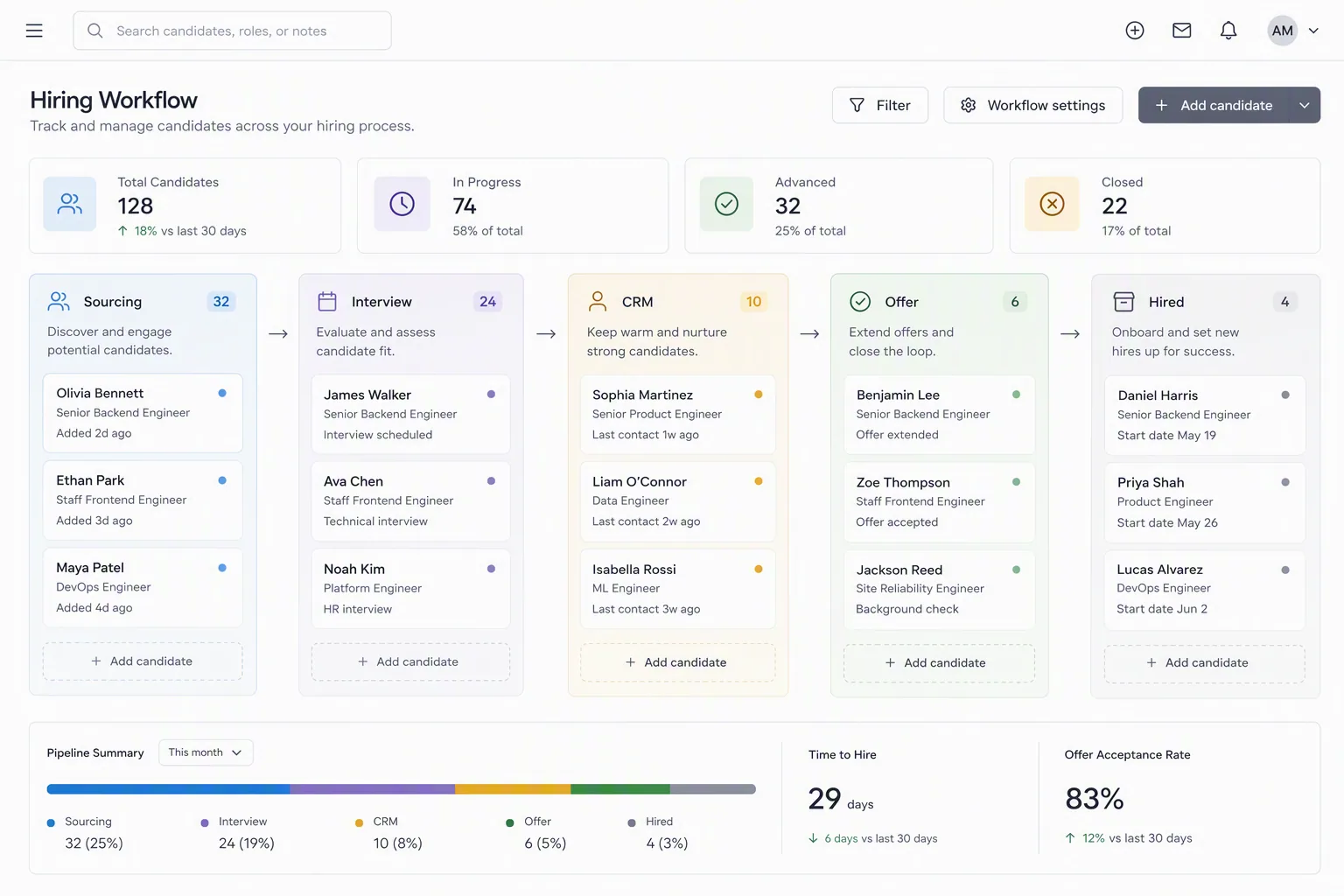Open the Add candidate split-button arrow
1344x896 pixels.
[1304, 105]
